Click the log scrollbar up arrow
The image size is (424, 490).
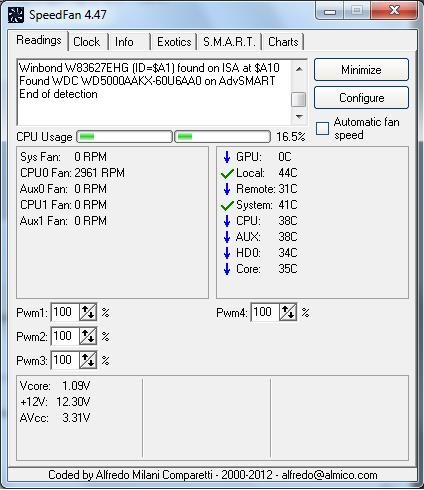click(x=299, y=69)
